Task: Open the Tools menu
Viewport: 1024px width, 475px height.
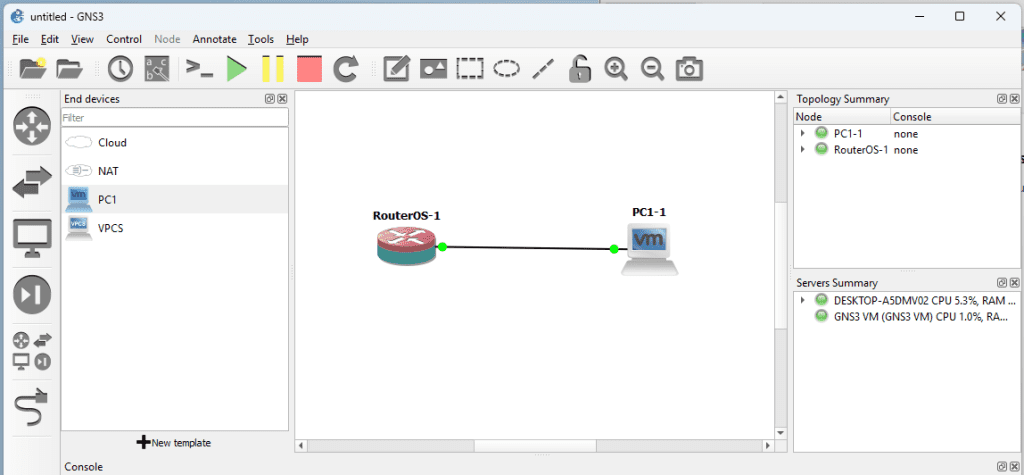Action: click(261, 39)
